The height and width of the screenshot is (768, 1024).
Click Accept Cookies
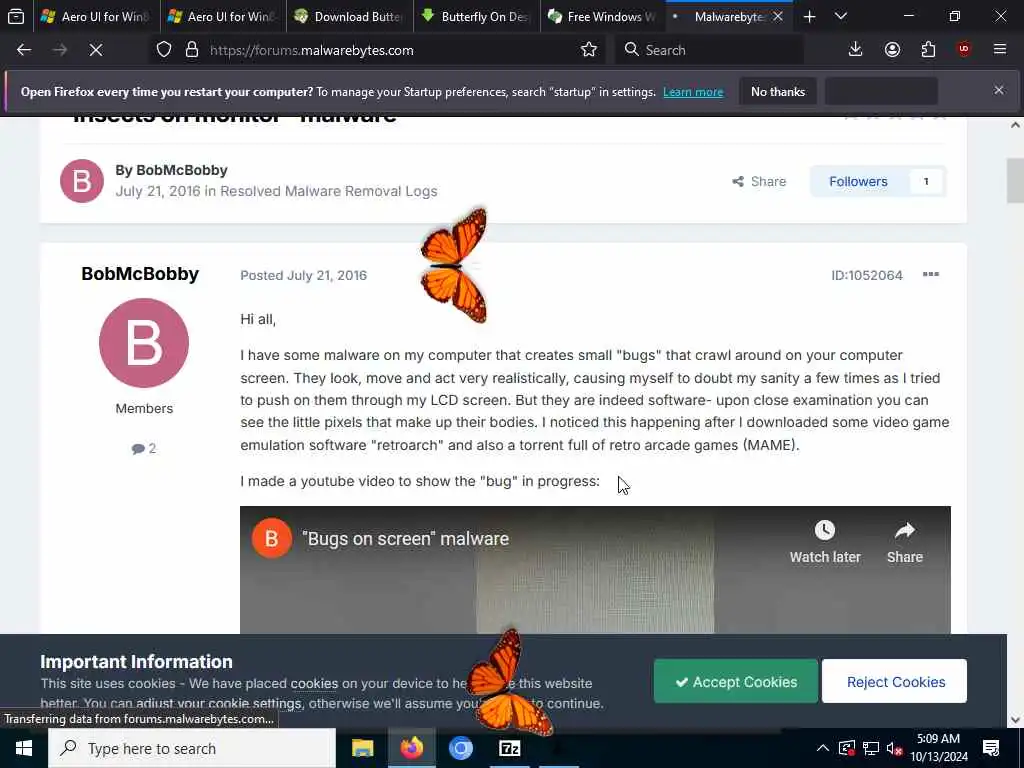pos(735,682)
